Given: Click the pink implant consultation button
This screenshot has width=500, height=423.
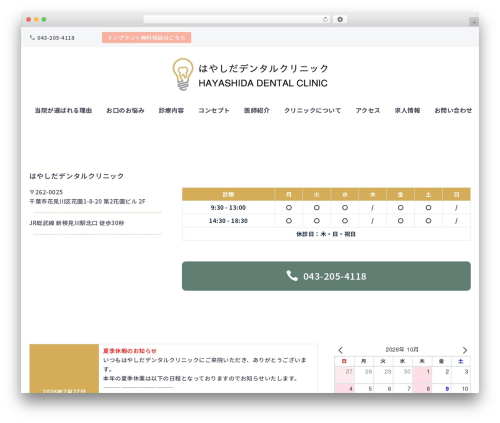Looking at the screenshot, I should tap(146, 38).
